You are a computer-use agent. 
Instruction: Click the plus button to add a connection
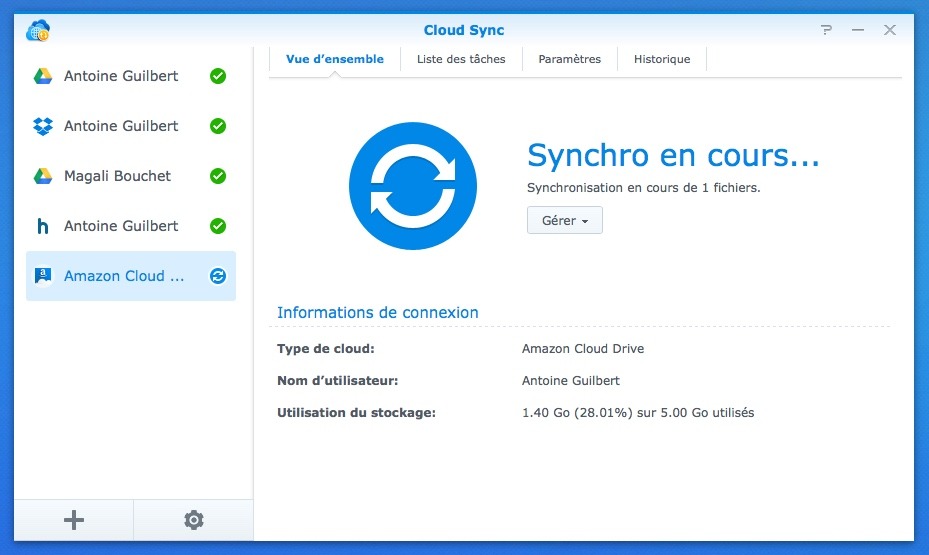coord(74,520)
